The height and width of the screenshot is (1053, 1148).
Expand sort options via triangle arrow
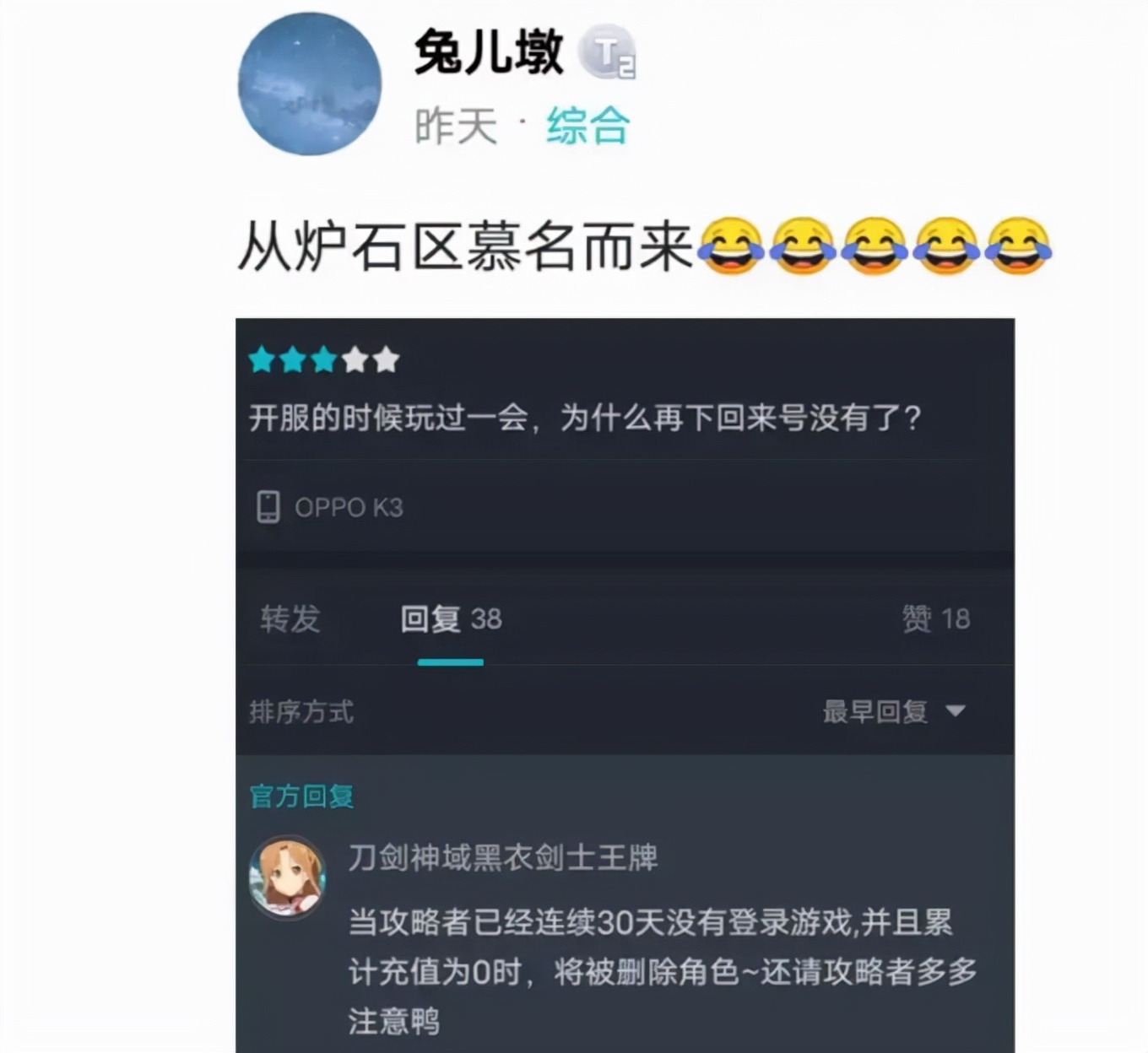tap(955, 711)
